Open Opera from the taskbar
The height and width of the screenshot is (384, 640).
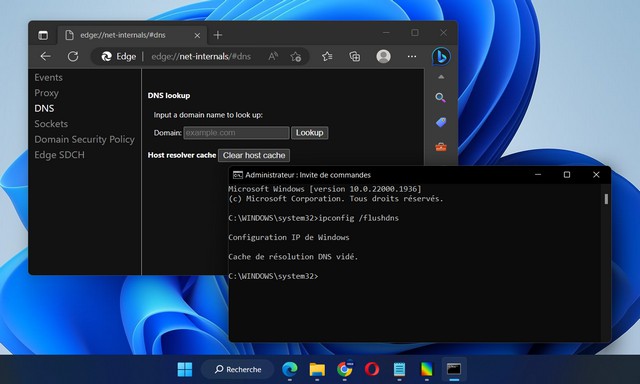point(371,369)
